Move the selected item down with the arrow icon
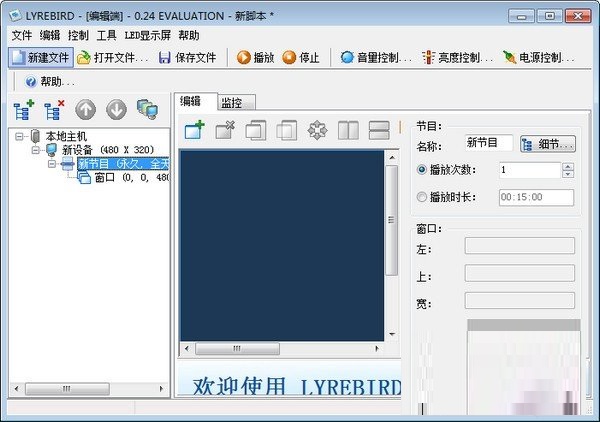Image resolution: width=600 pixels, height=422 pixels. [116, 110]
